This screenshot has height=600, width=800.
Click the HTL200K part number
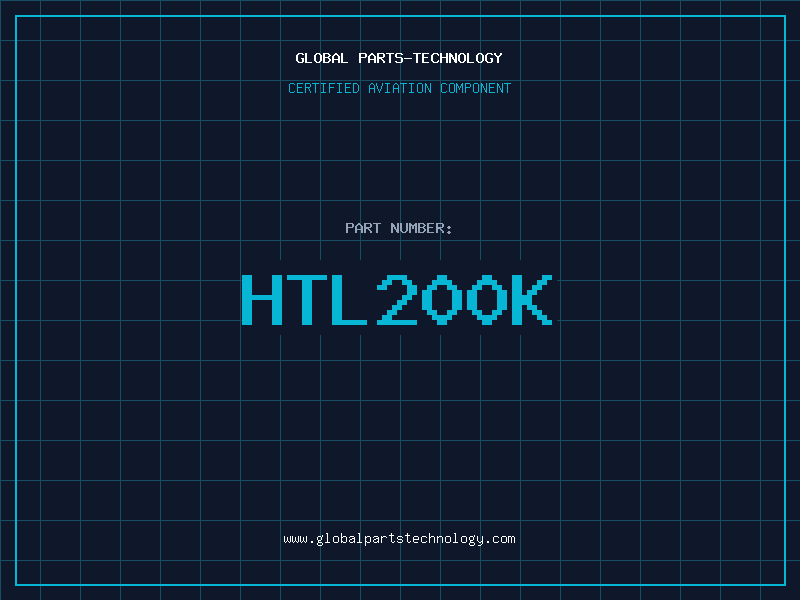[x=397, y=299]
